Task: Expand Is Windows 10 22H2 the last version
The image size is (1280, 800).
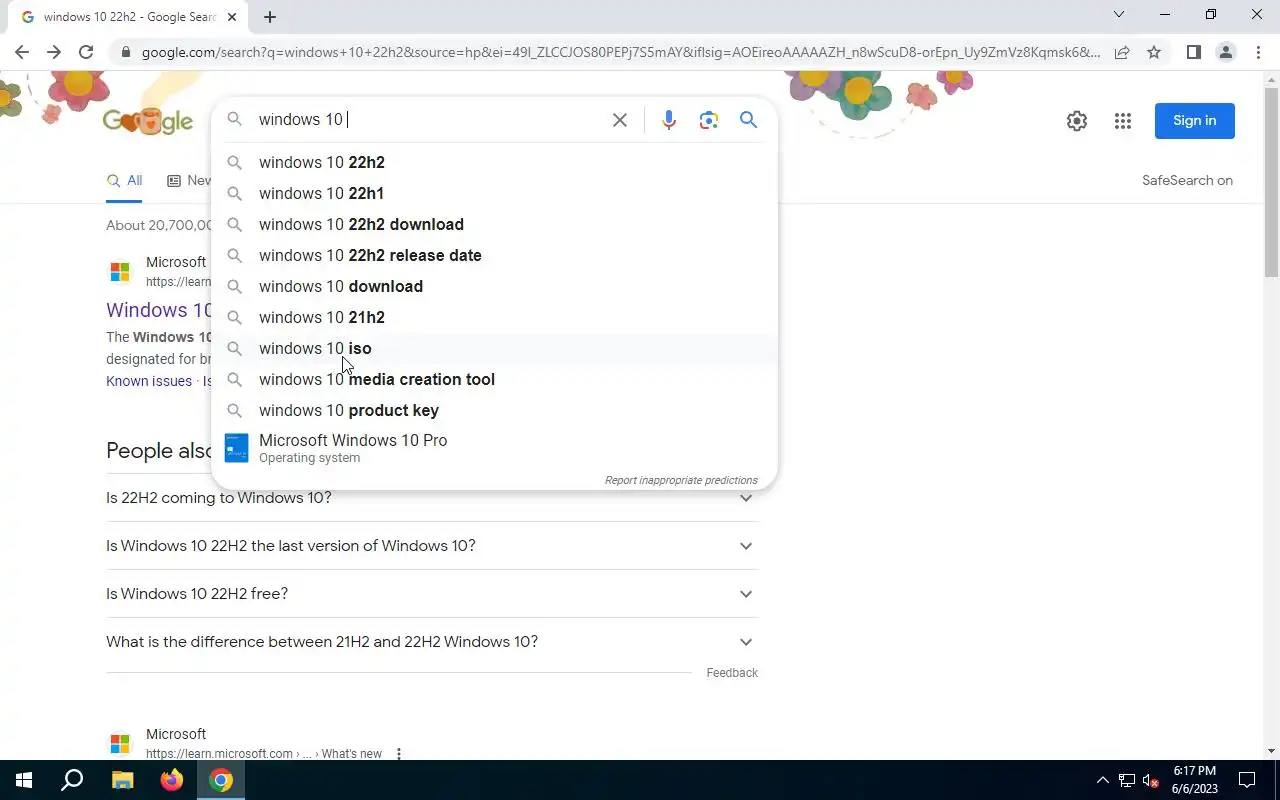Action: (432, 546)
